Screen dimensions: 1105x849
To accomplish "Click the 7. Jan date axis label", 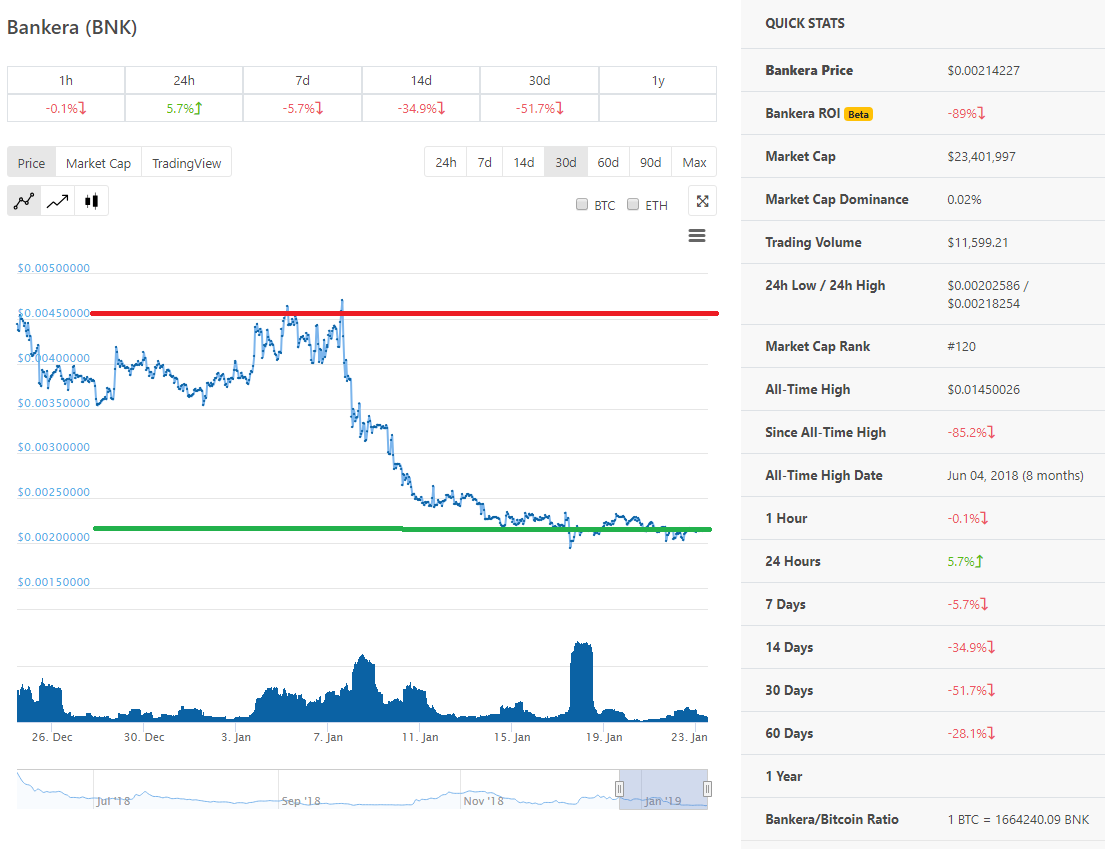I will click(x=328, y=737).
